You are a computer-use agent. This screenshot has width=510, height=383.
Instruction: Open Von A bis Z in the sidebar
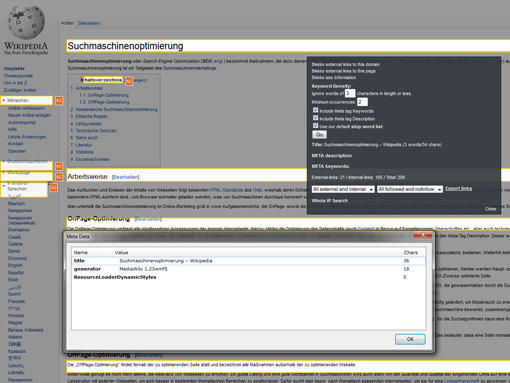pyautogui.click(x=15, y=83)
